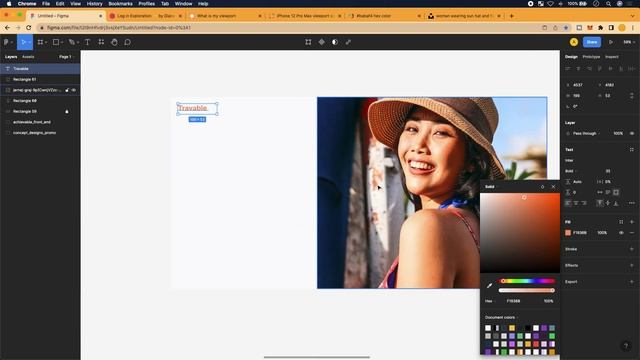Close the color picker popup

tap(553, 187)
